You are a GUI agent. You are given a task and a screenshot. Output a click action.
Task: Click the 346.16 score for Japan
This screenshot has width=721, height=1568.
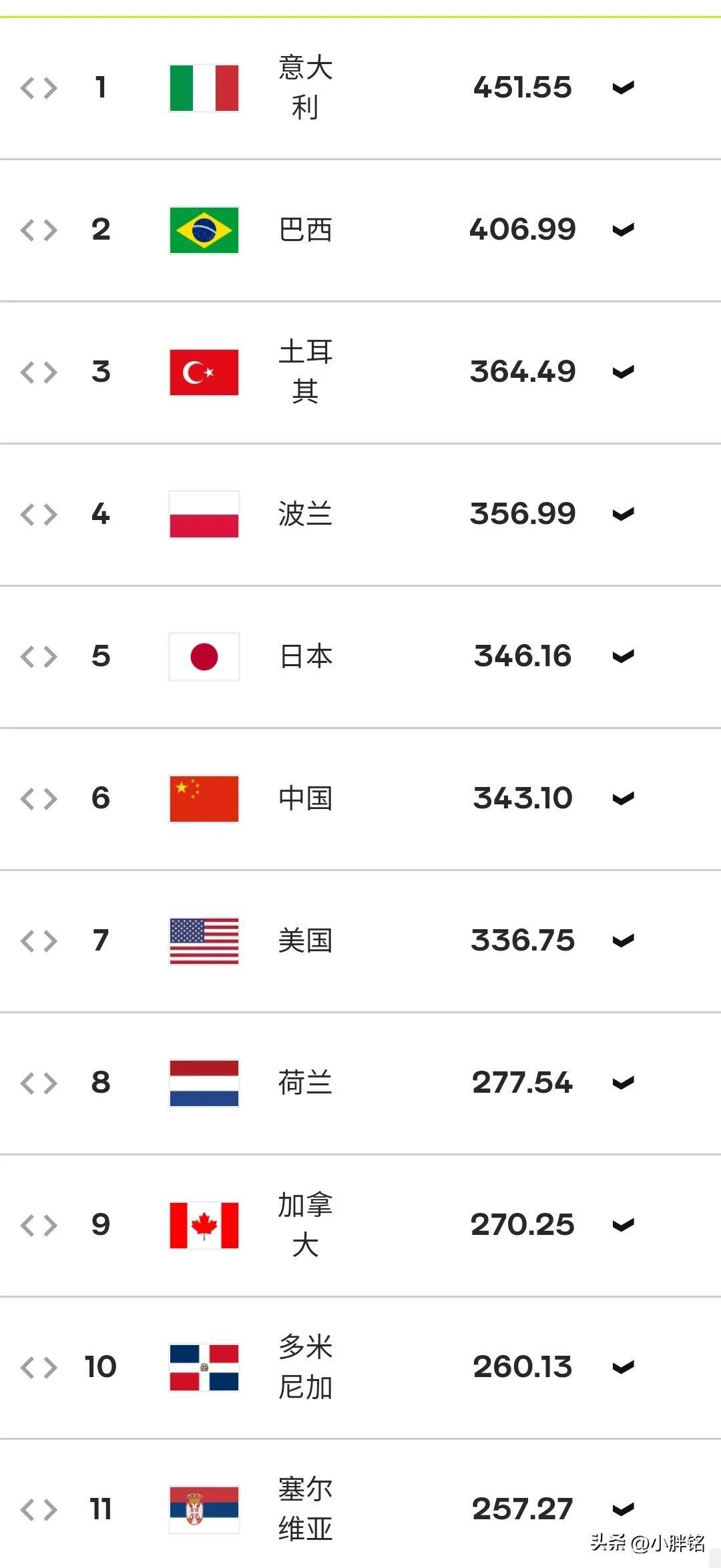[x=523, y=657]
